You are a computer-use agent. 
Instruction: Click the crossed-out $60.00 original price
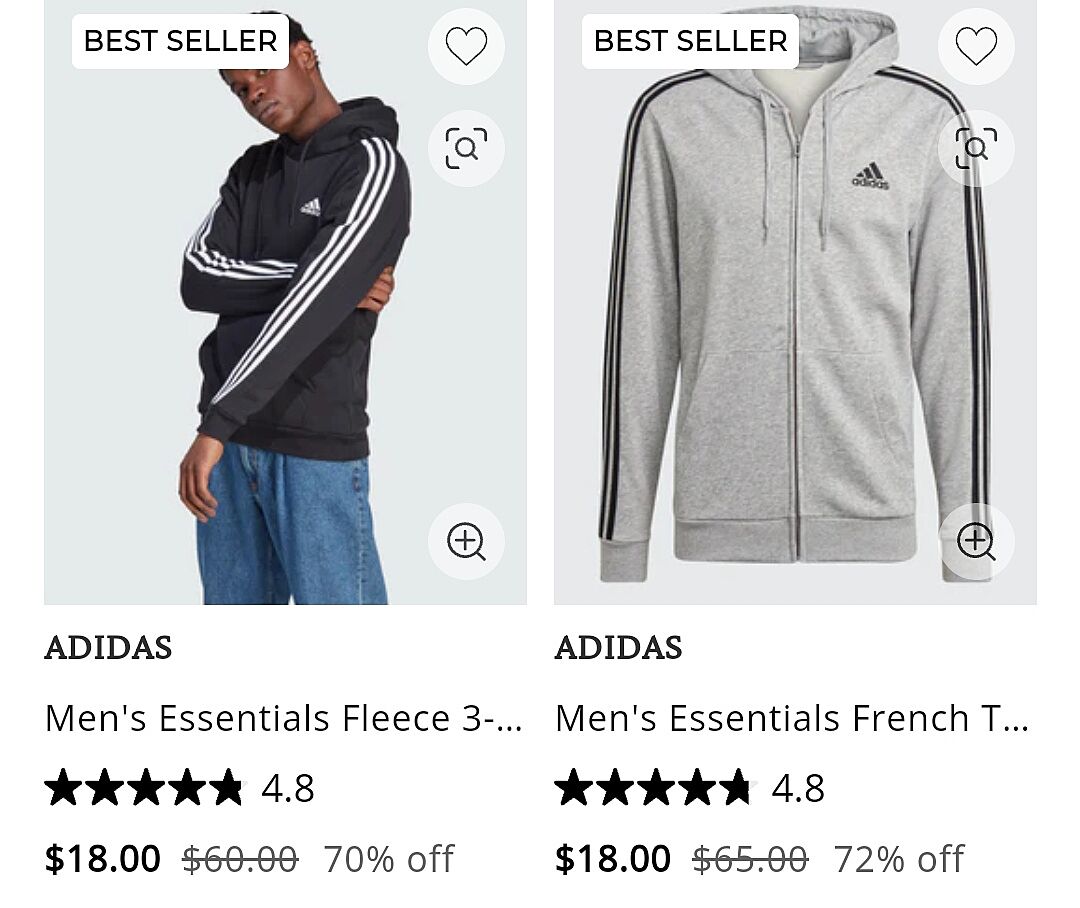tap(240, 858)
